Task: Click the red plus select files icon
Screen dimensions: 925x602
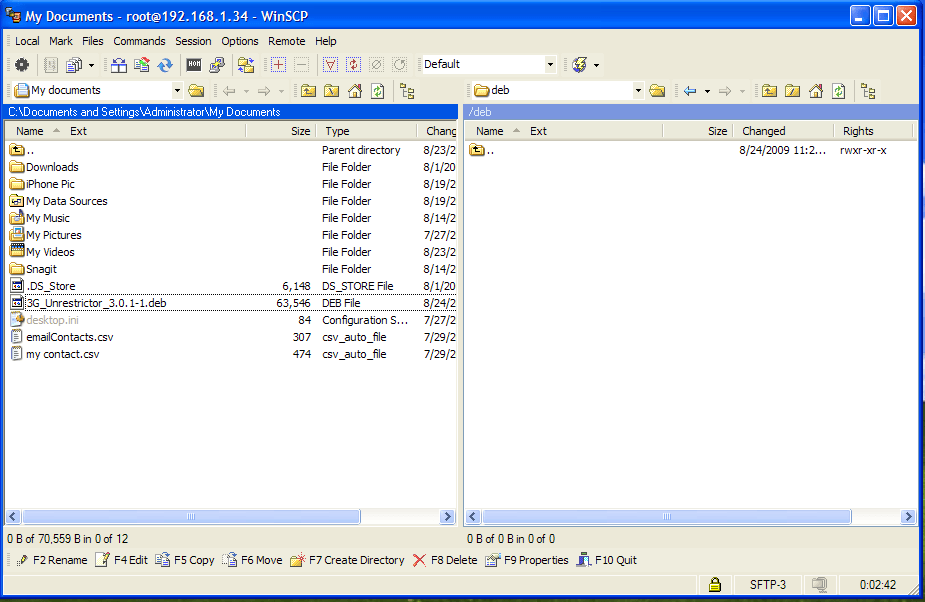Action: pos(278,65)
